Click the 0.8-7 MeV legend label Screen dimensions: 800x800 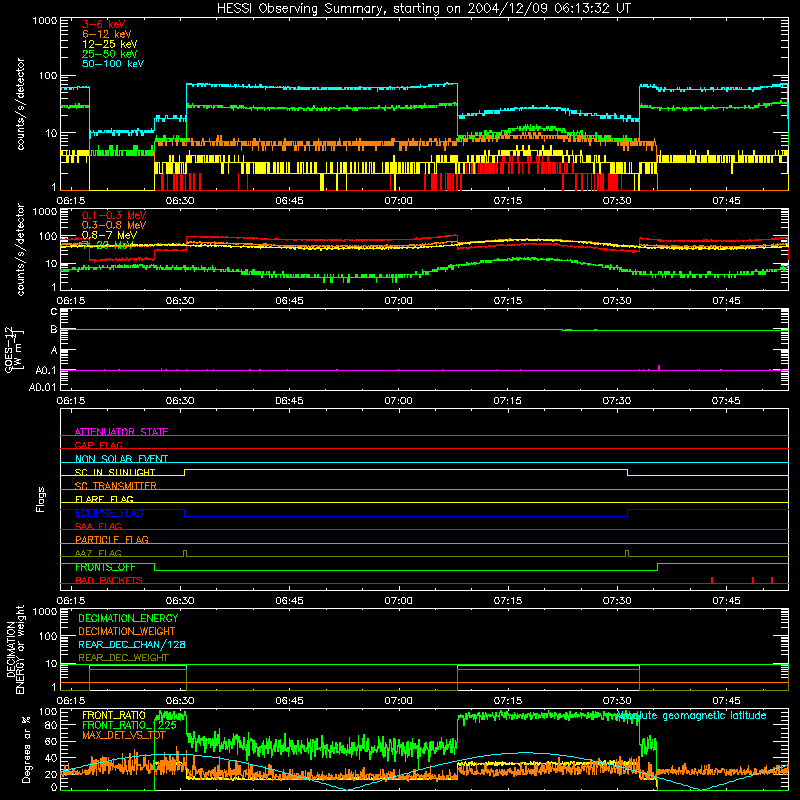pyautogui.click(x=110, y=235)
